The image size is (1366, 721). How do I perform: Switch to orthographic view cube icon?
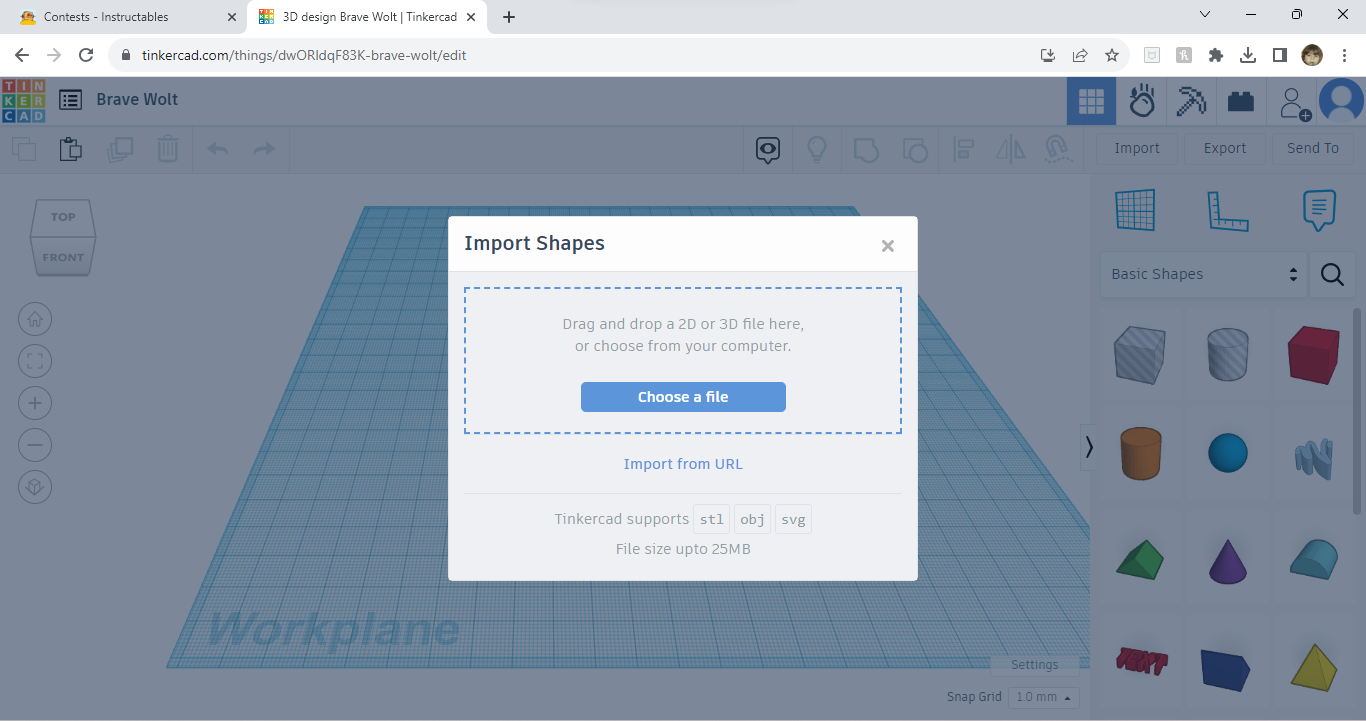(35, 487)
